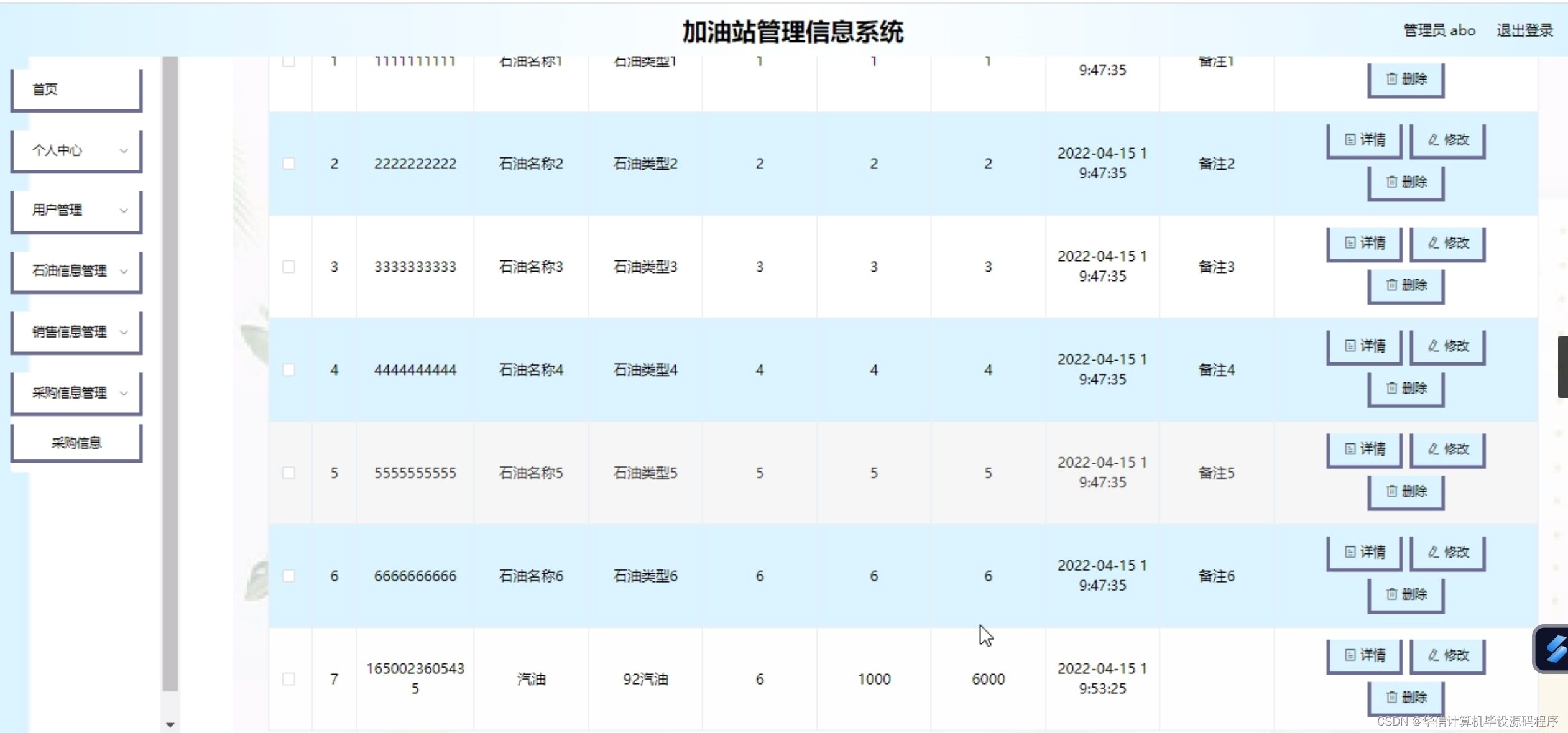Screen dimensions: 1568x733
Task: Click the 详情 detail icon in row 5
Action: (x=1350, y=449)
